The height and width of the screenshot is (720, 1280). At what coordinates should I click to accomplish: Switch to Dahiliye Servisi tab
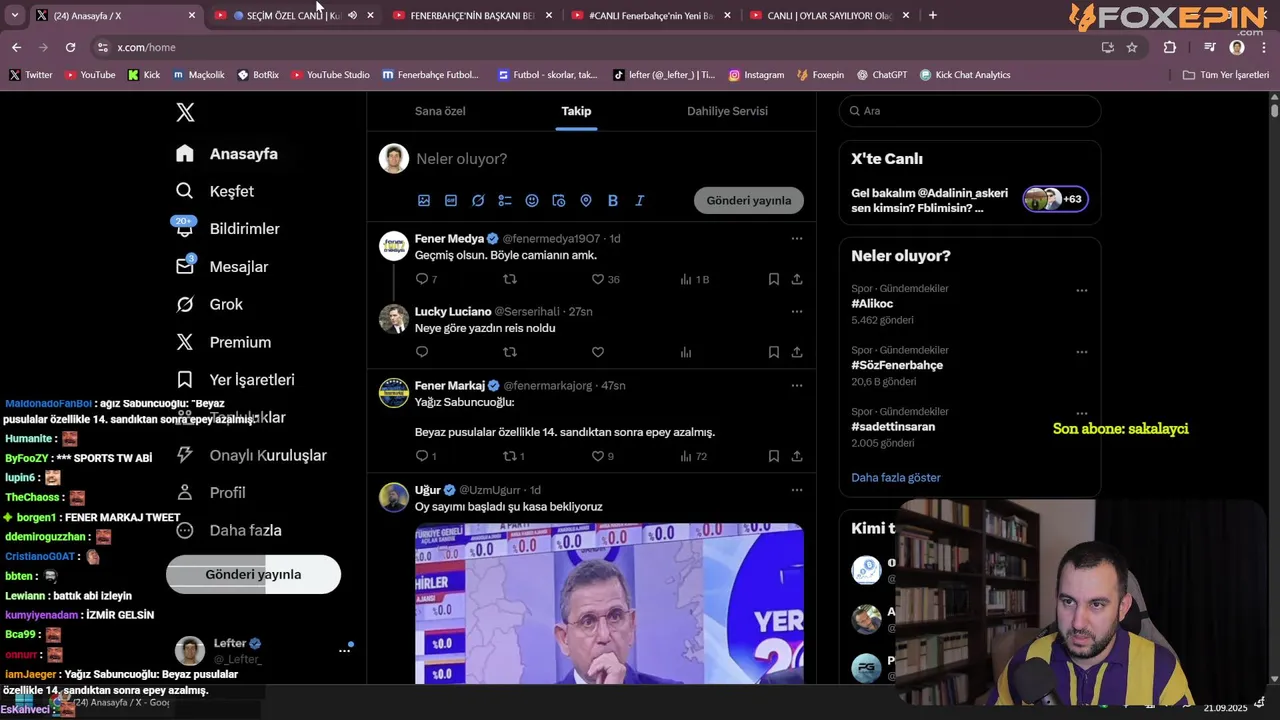727,111
